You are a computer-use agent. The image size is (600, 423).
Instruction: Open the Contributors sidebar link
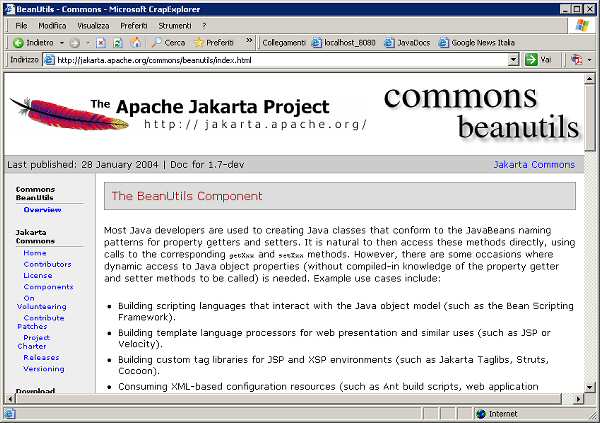pos(47,264)
